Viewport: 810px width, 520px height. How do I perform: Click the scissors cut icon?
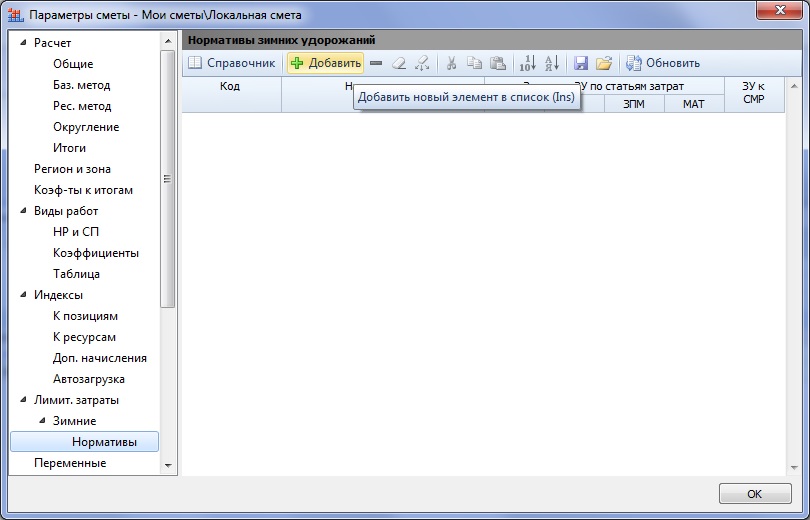[x=451, y=63]
